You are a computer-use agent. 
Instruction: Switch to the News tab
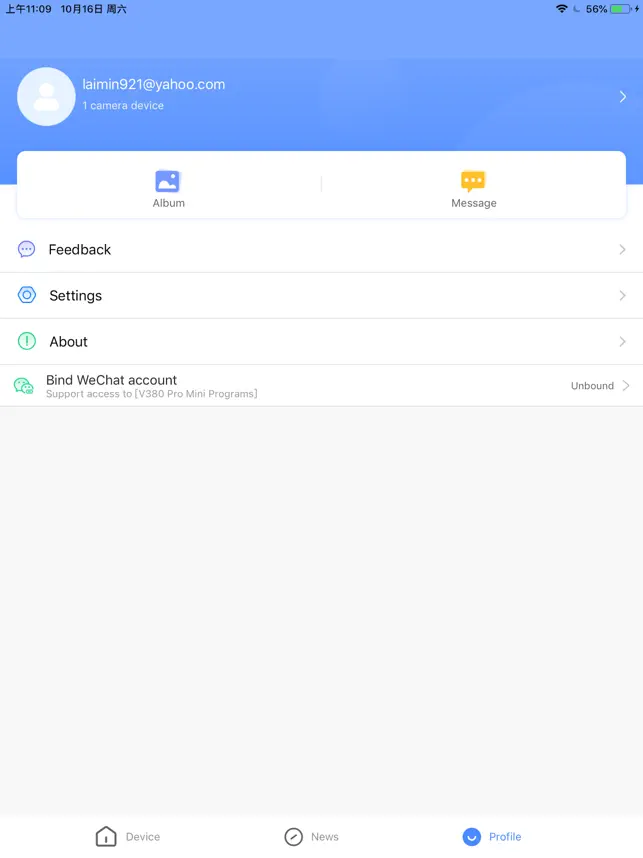coord(311,837)
